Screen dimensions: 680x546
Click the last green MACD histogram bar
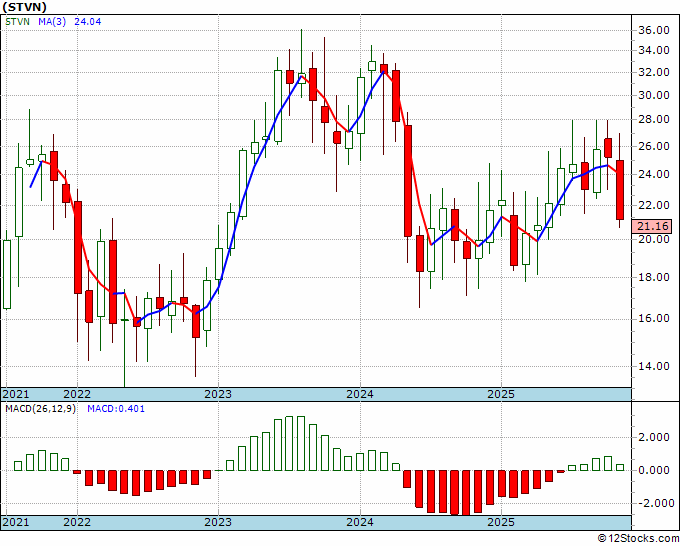pos(620,468)
